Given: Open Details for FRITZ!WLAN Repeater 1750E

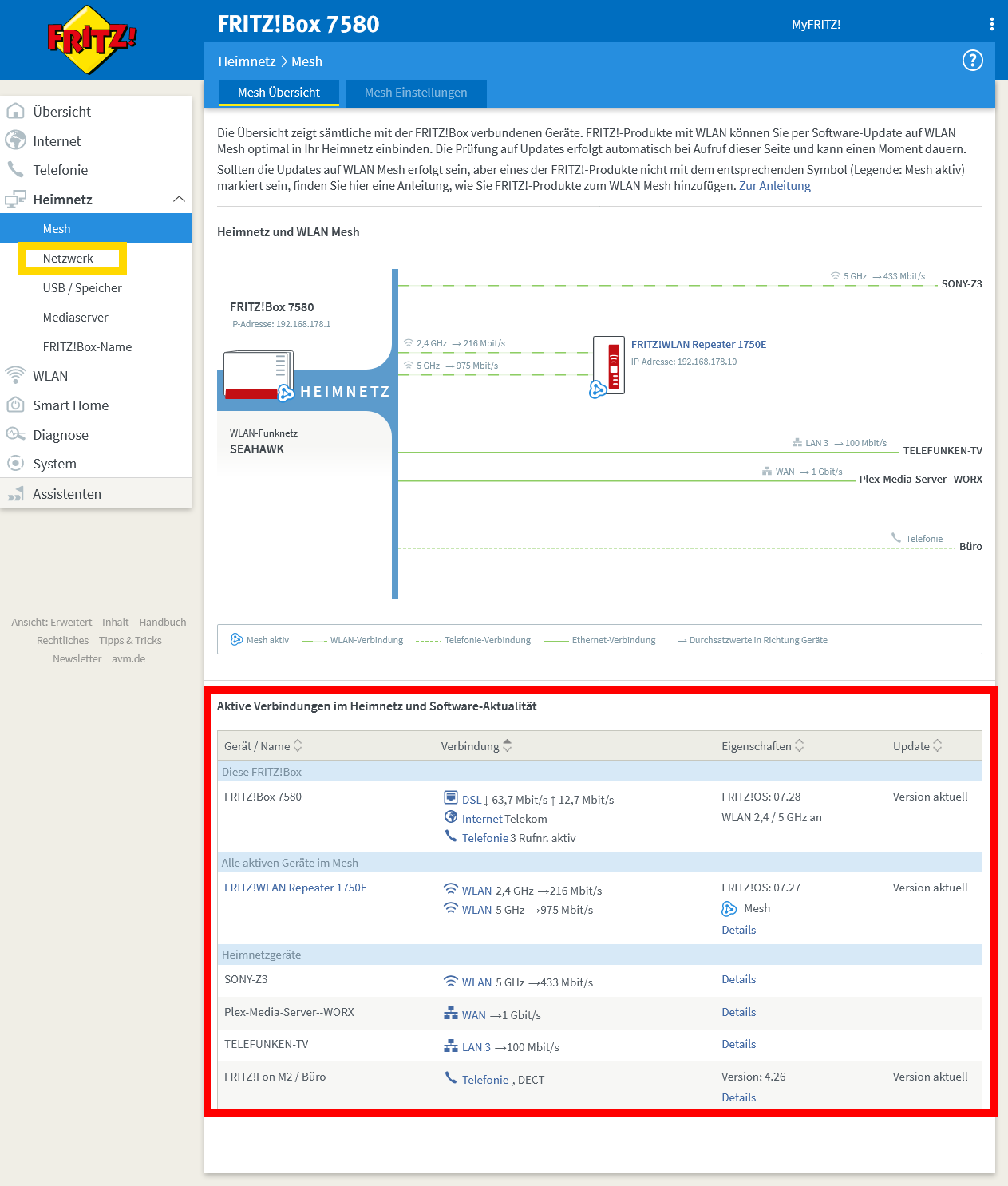Looking at the screenshot, I should point(738,930).
